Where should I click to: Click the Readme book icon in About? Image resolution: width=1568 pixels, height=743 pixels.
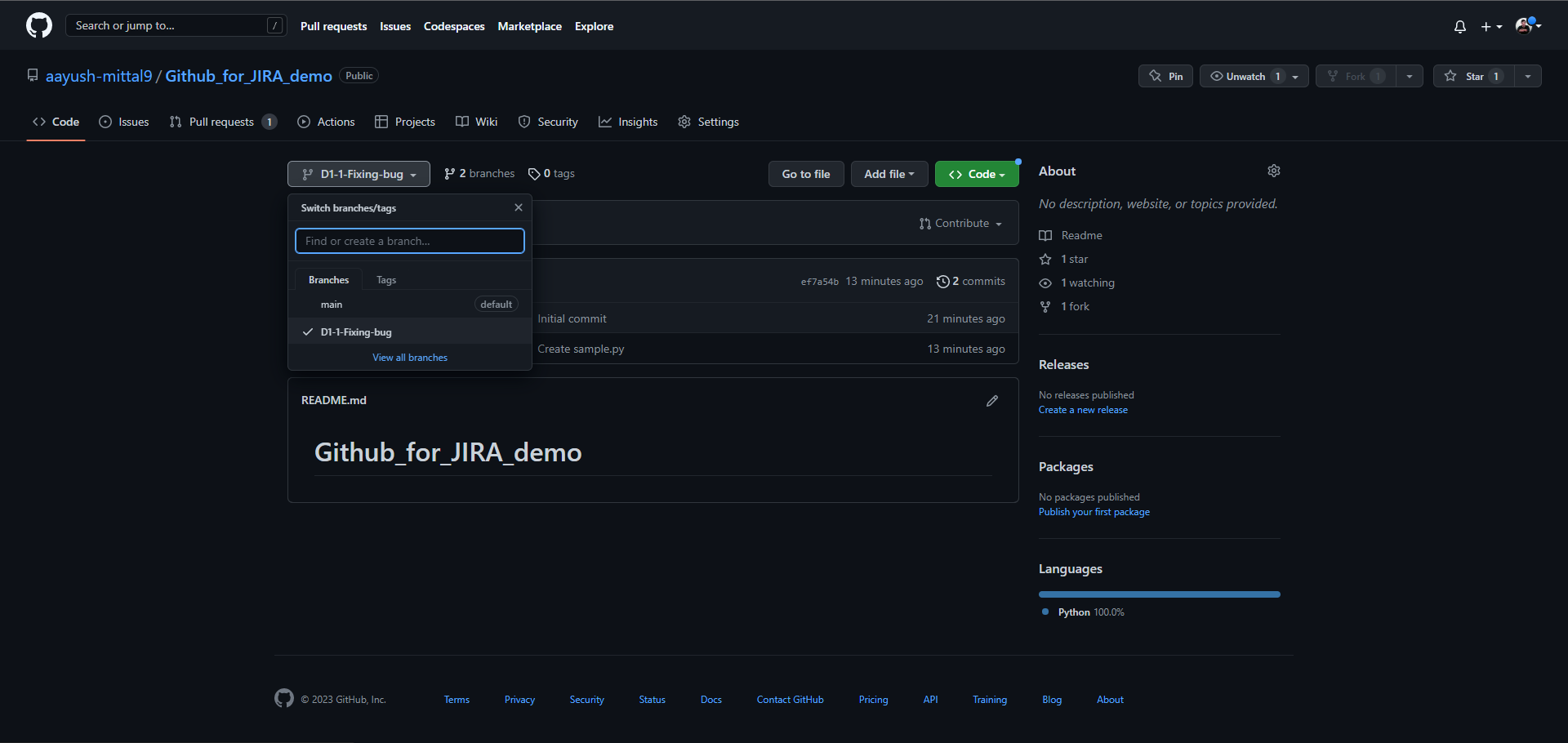(x=1045, y=235)
